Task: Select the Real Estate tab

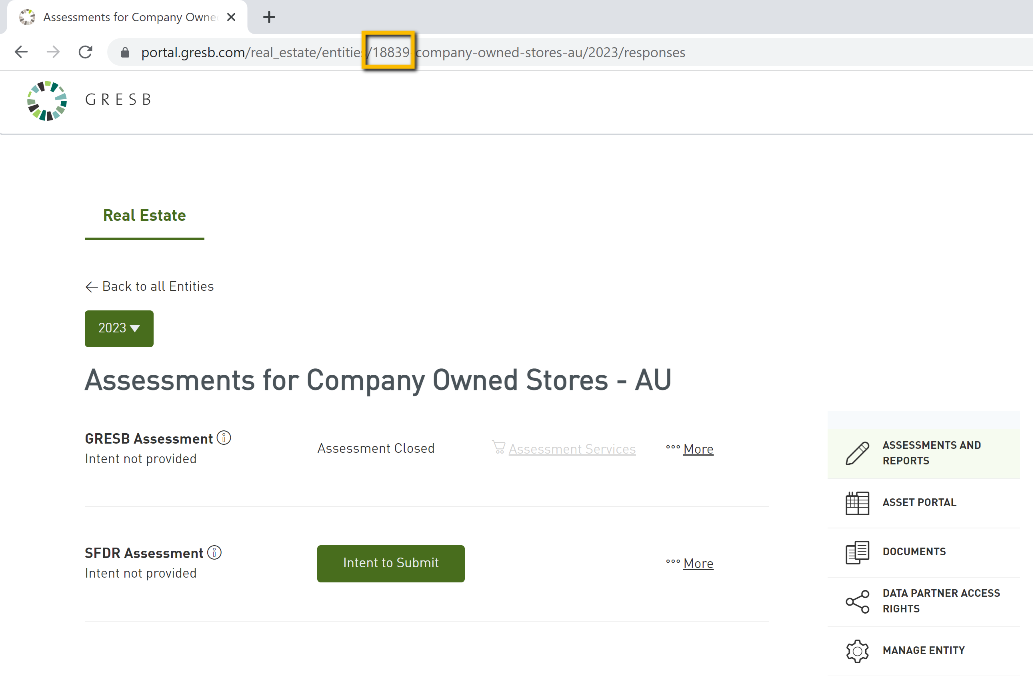Action: [x=144, y=215]
